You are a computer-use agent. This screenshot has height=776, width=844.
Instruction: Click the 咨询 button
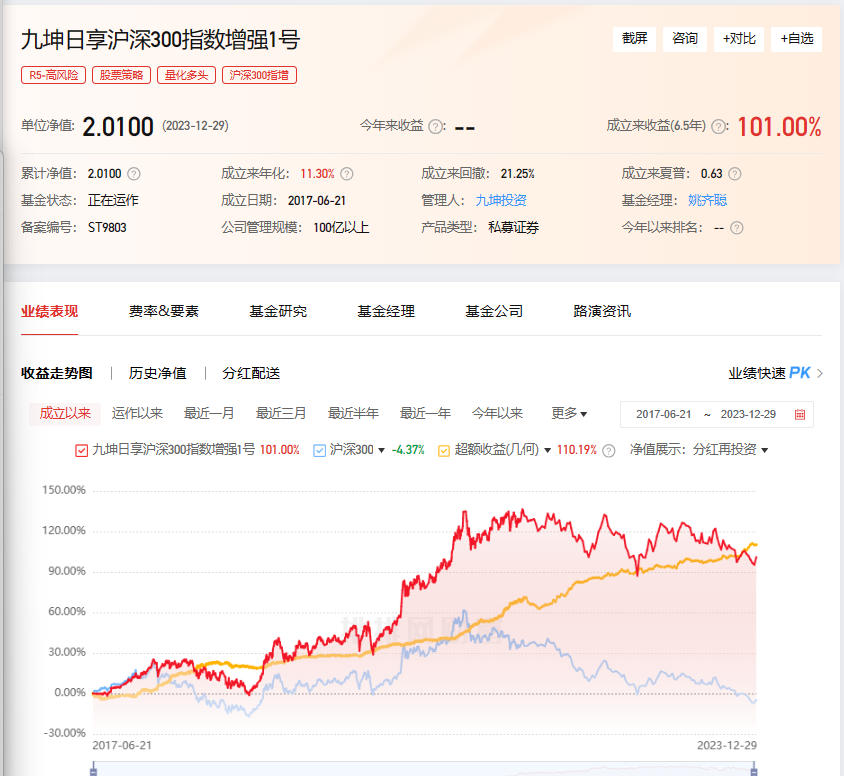(685, 39)
